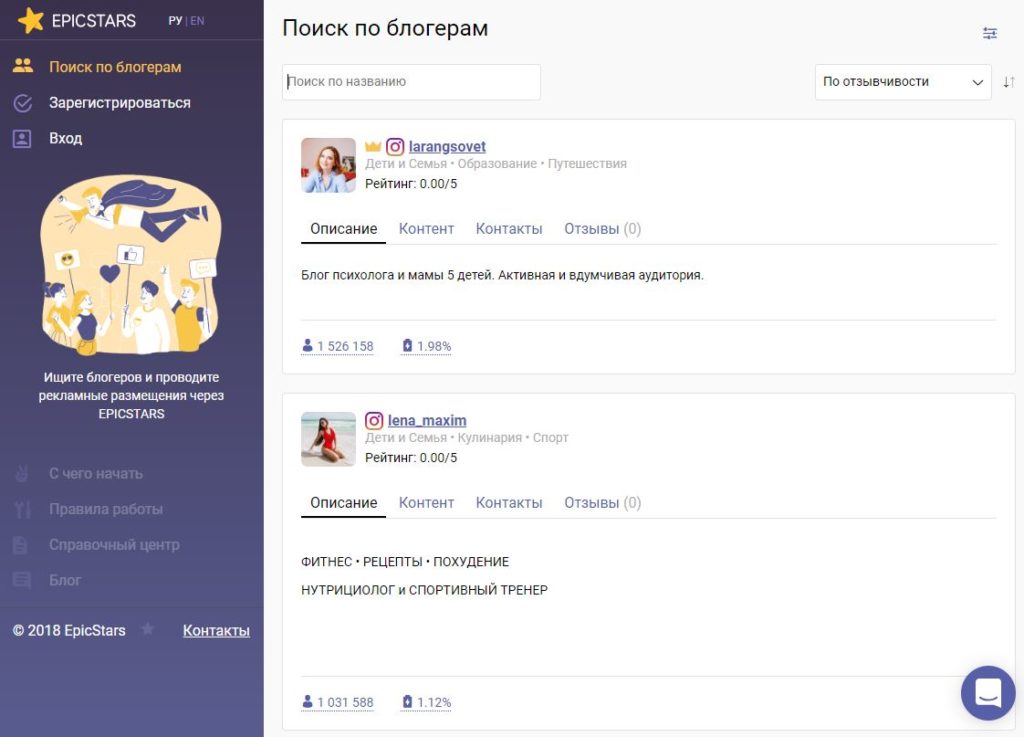Click the 1 031 588 subscriber count

345,702
